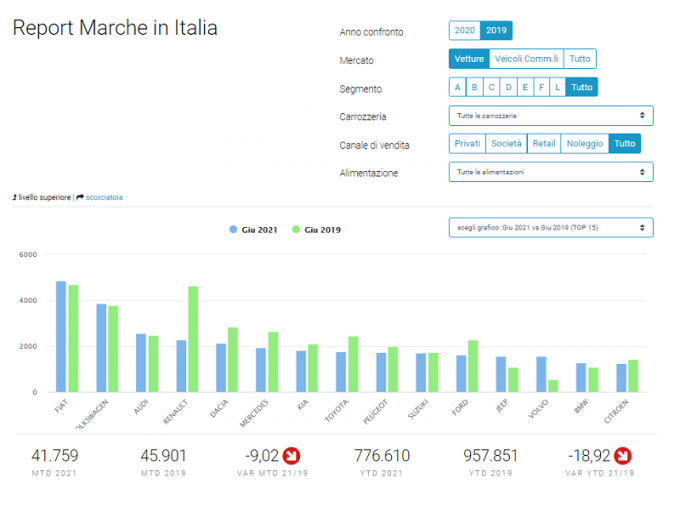The height and width of the screenshot is (512, 680).
Task: Select segment L
Action: (x=557, y=87)
